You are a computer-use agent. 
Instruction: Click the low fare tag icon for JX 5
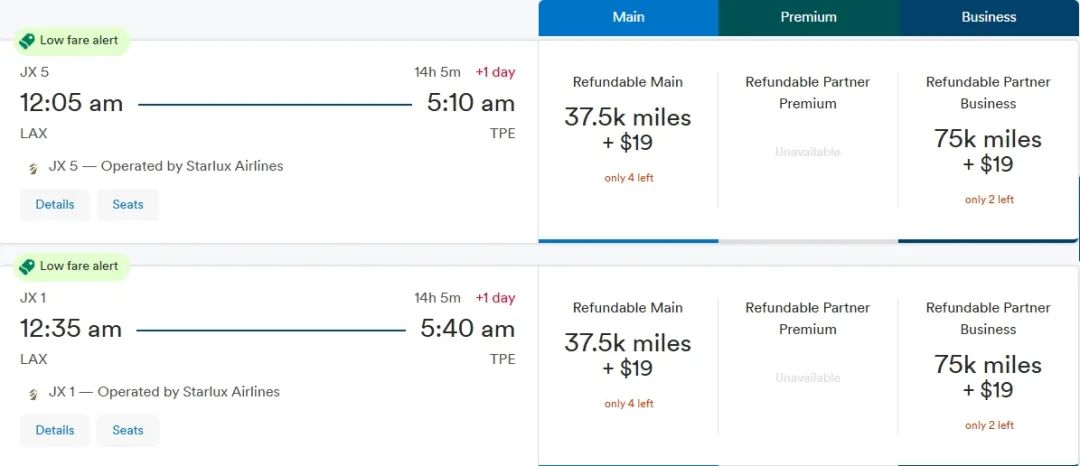28,41
